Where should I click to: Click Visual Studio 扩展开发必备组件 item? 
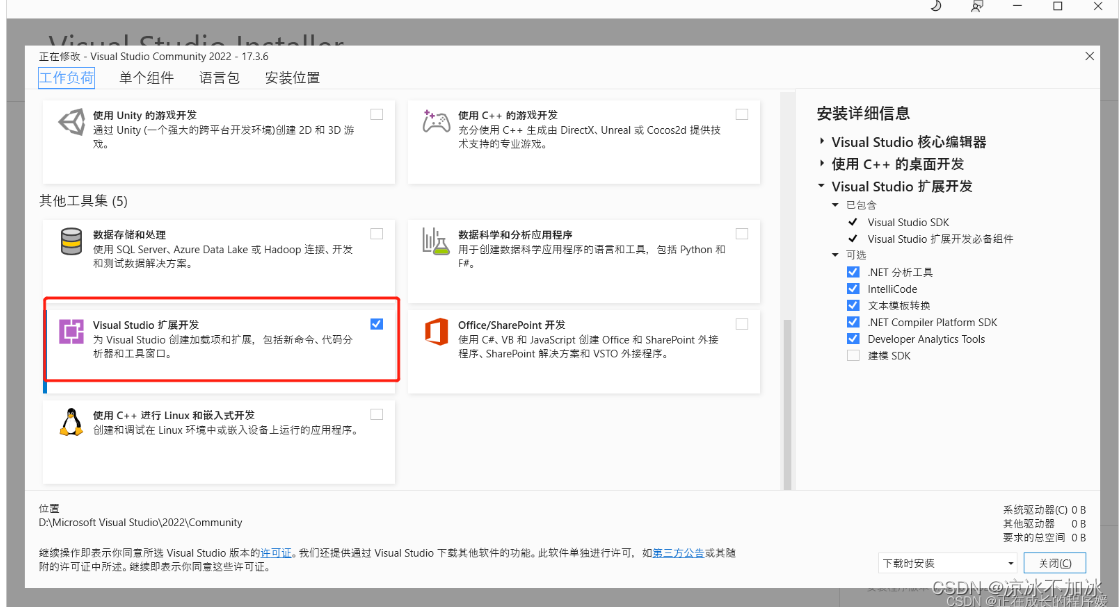[x=940, y=239]
